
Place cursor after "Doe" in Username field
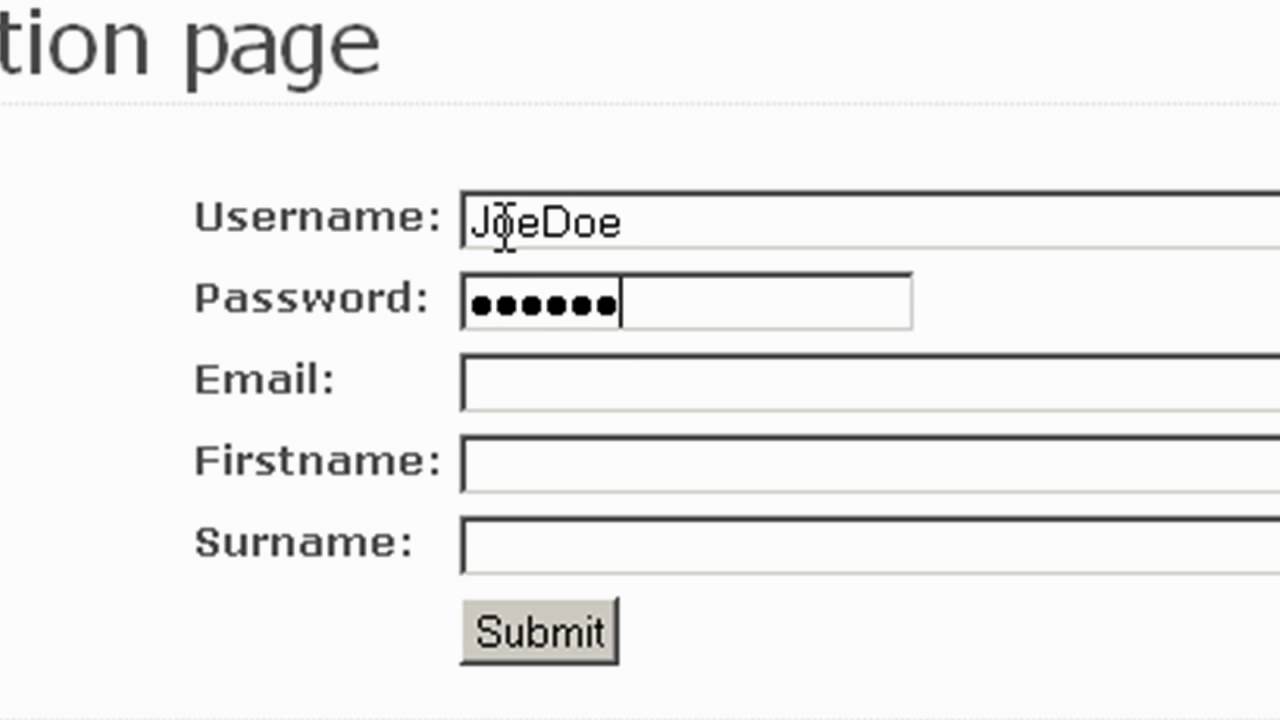click(x=623, y=222)
